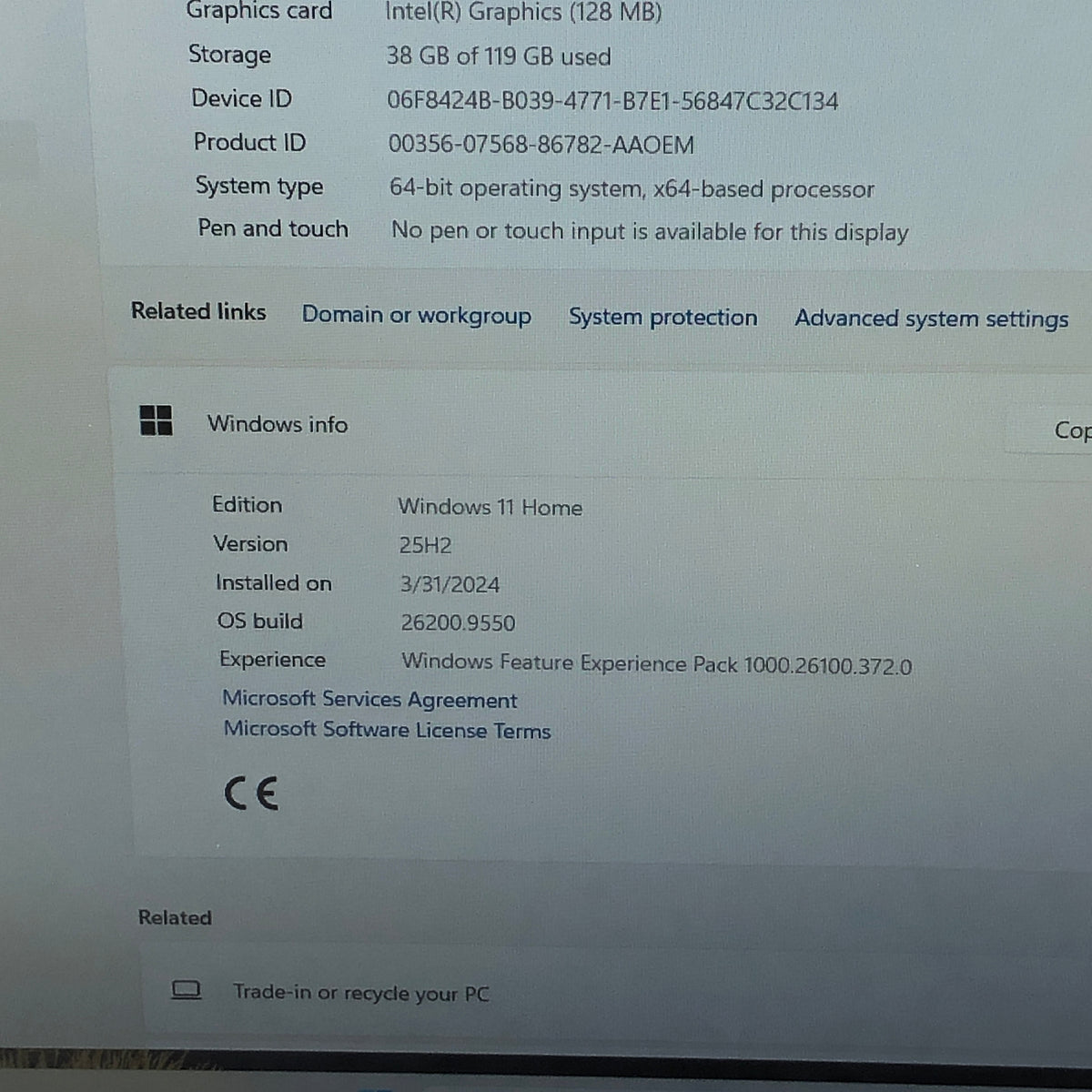Click the Windows Feature Experience Pack text
This screenshot has width=1092, height=1092.
(x=656, y=664)
